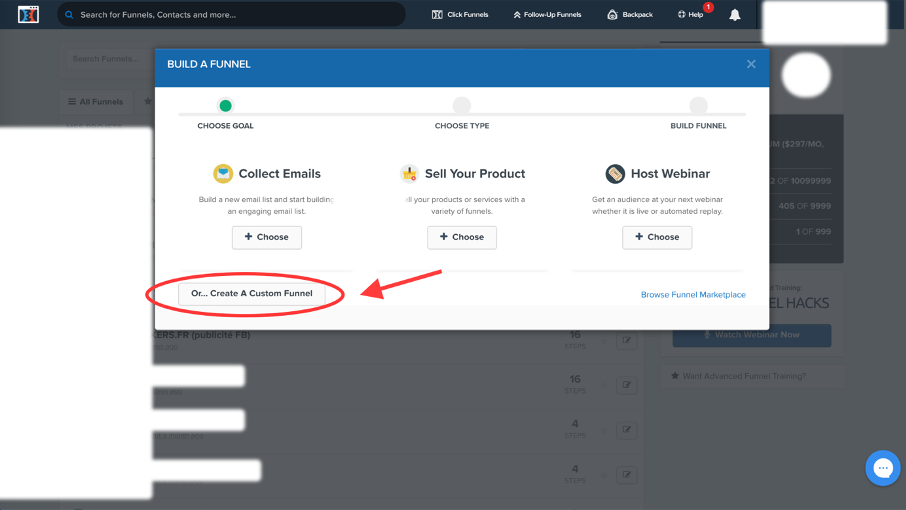Open the Backpack menu
This screenshot has height=510, width=906.
point(630,14)
